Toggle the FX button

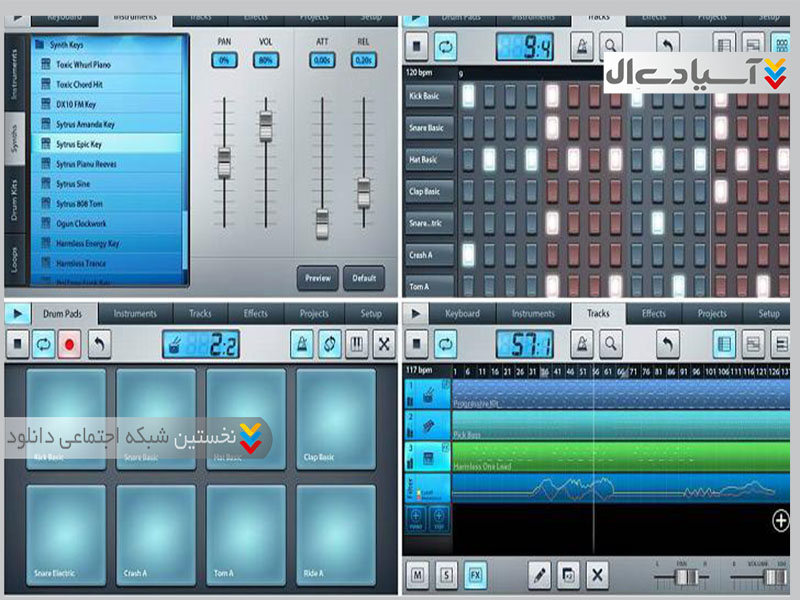(x=476, y=575)
